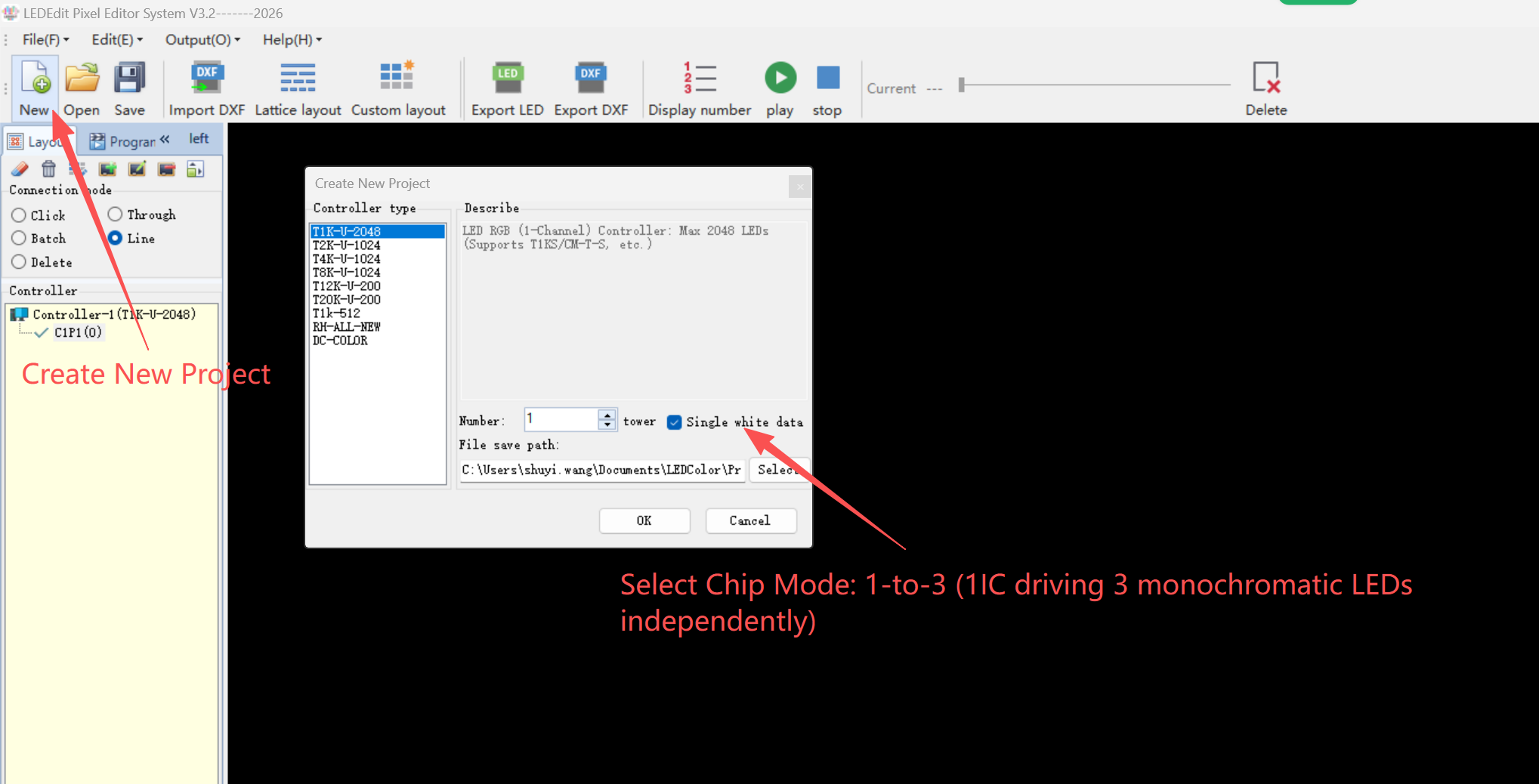
Task: Select the Batch connection mode
Action: click(20, 239)
